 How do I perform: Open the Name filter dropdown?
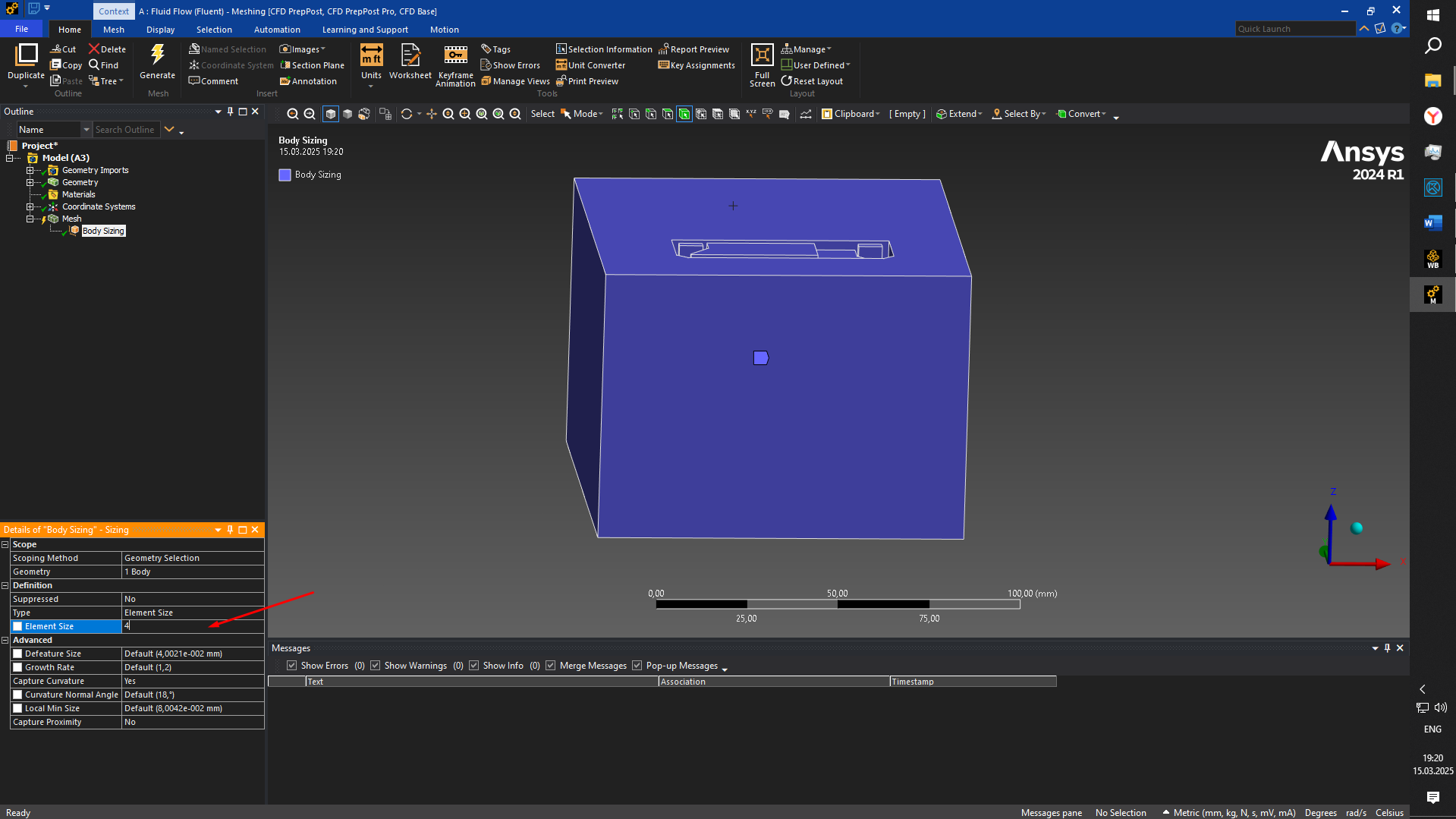pos(86,130)
